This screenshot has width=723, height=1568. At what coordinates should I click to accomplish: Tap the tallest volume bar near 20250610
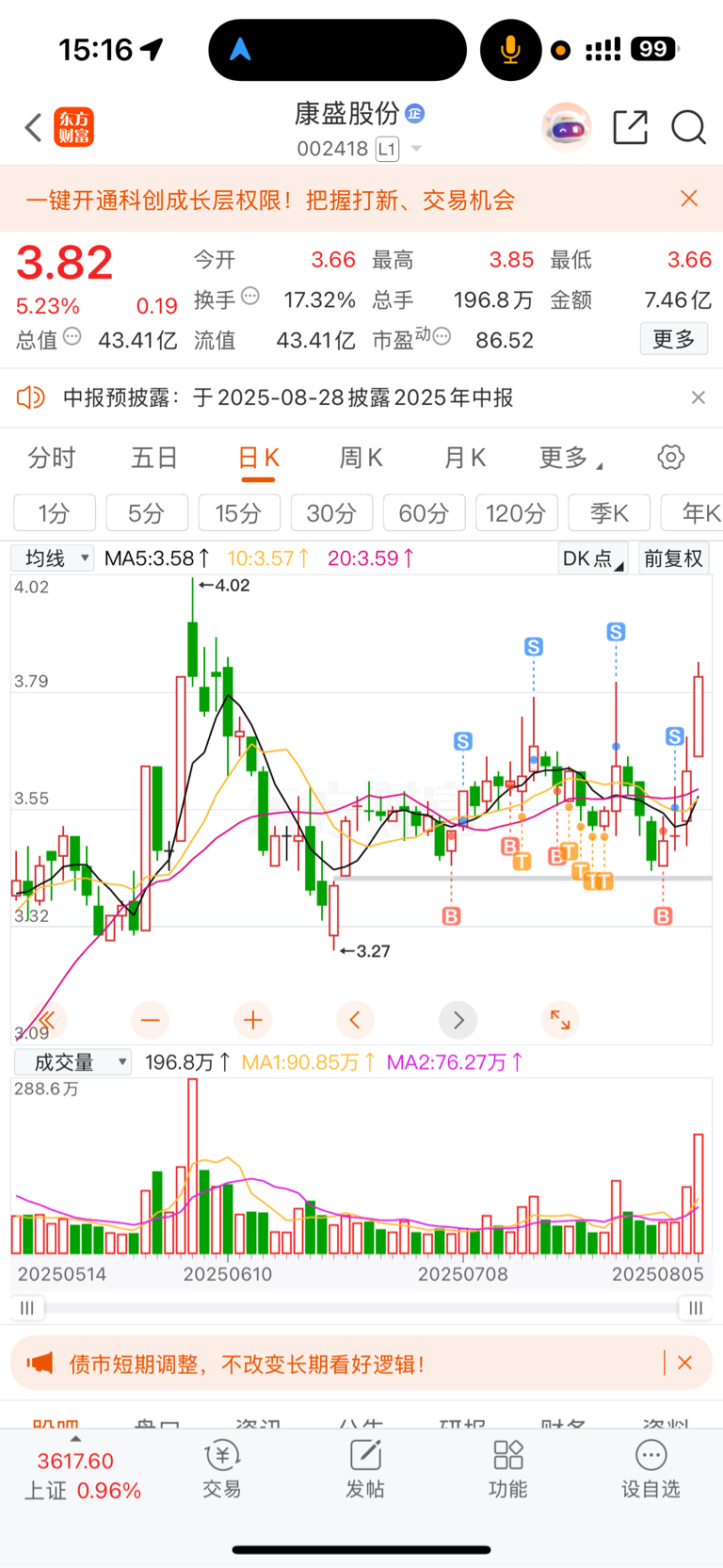[193, 1166]
